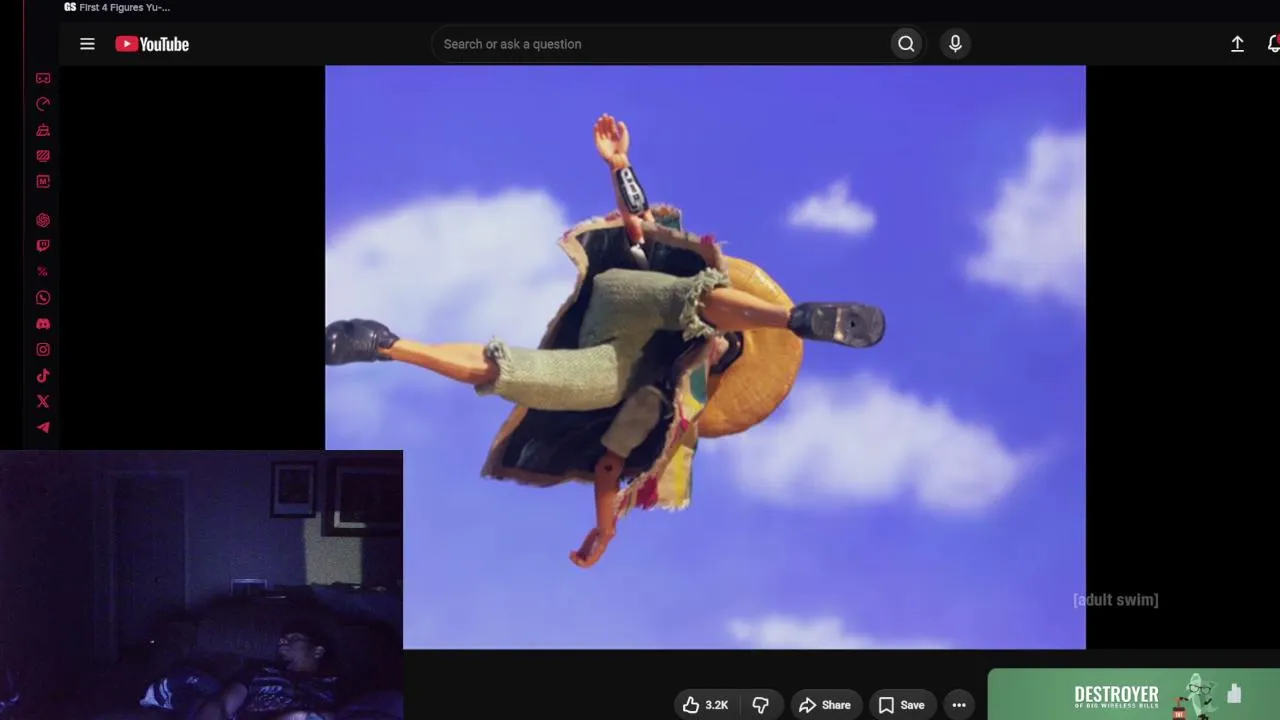Click the video player to pause playback

tap(705, 357)
